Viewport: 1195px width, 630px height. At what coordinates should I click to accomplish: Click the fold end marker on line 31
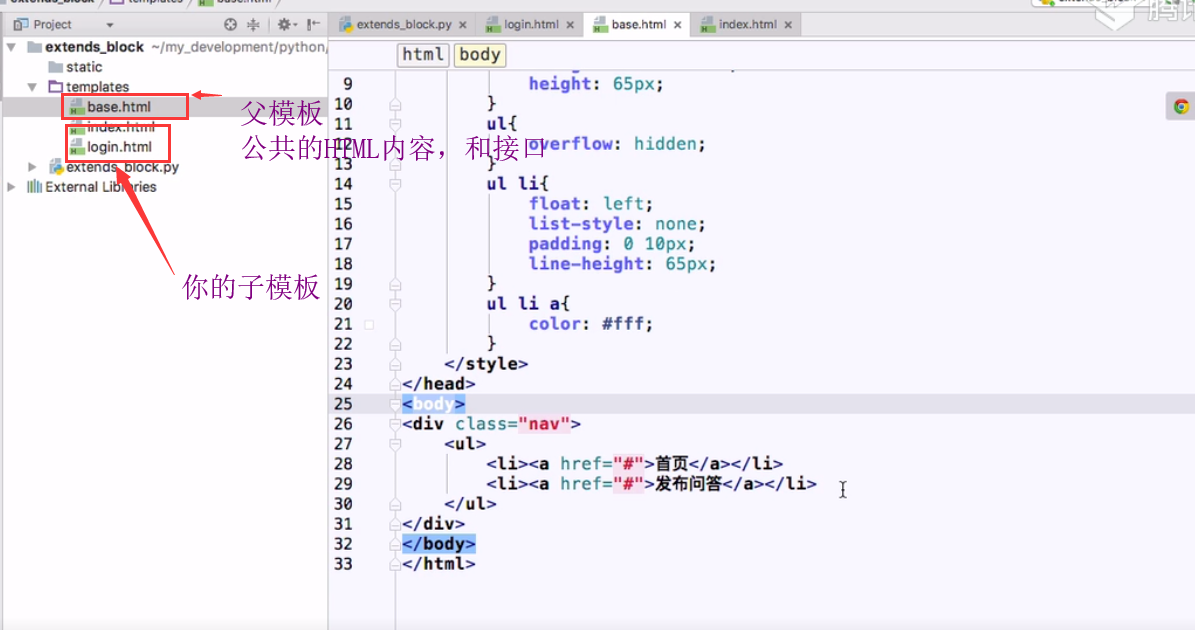click(x=395, y=524)
